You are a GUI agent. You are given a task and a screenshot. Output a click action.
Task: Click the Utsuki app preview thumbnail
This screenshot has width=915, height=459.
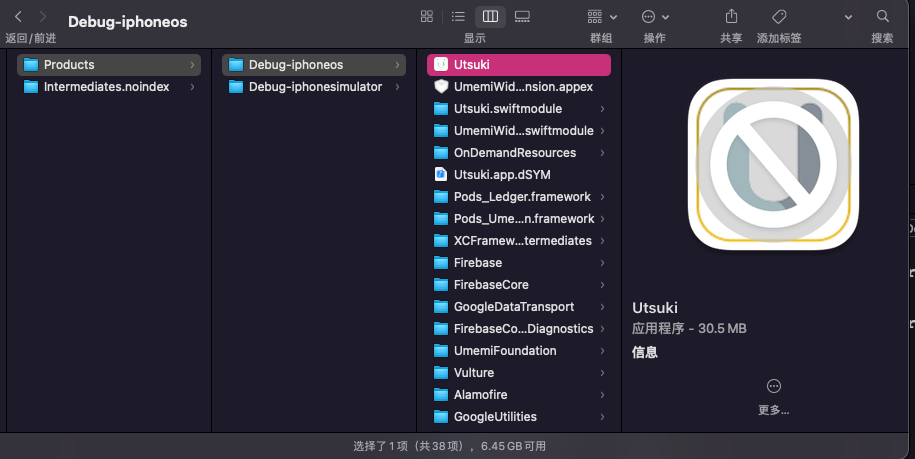coord(773,164)
